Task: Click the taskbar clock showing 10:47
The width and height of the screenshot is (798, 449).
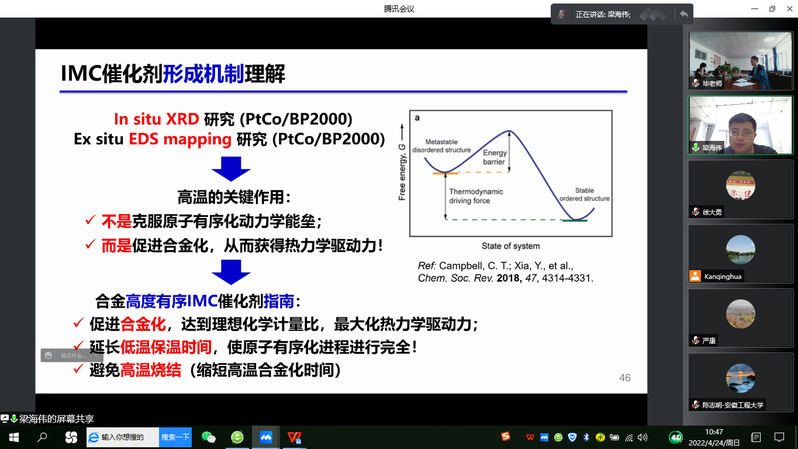Action: (x=714, y=437)
